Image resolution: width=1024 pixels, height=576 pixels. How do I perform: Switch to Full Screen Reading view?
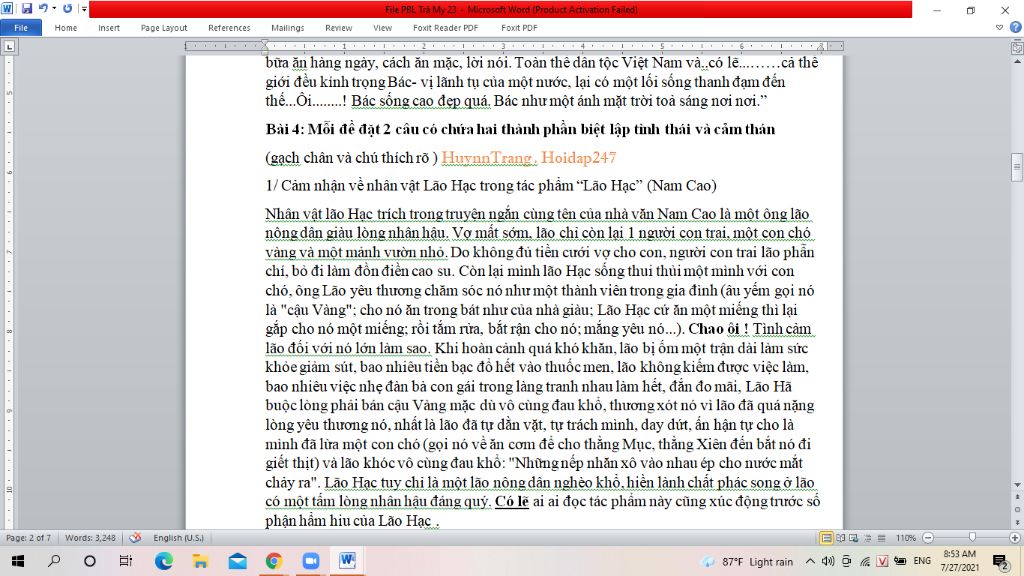840,538
